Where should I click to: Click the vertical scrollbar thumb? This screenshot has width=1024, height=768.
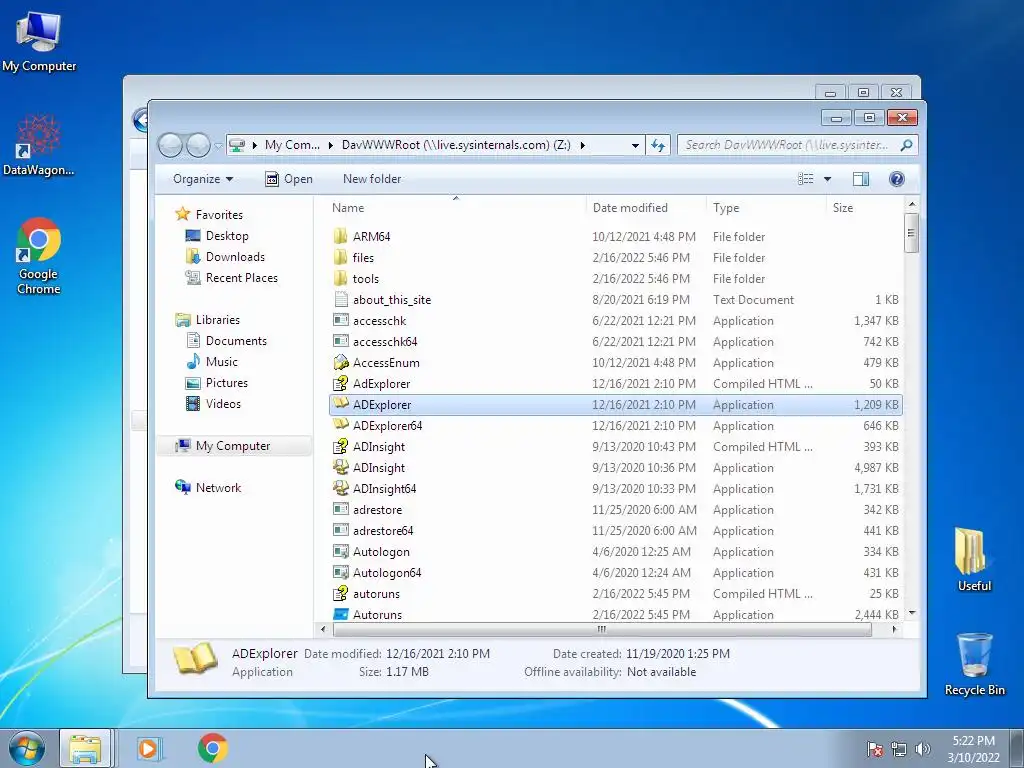coord(912,232)
